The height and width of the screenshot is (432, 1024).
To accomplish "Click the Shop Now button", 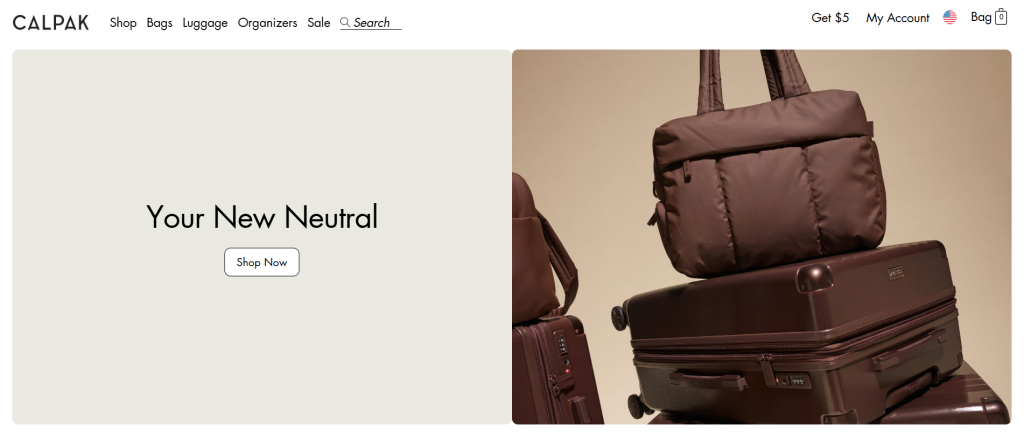I will (262, 262).
